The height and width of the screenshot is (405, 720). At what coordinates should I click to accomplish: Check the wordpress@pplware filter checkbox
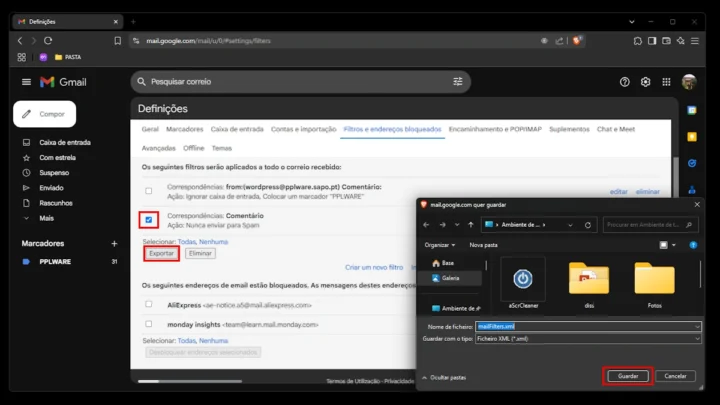[149, 190]
